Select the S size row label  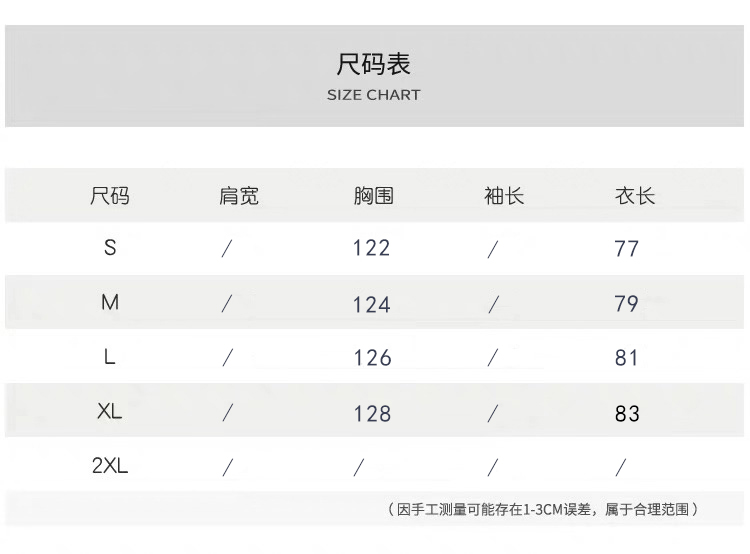tap(110, 247)
